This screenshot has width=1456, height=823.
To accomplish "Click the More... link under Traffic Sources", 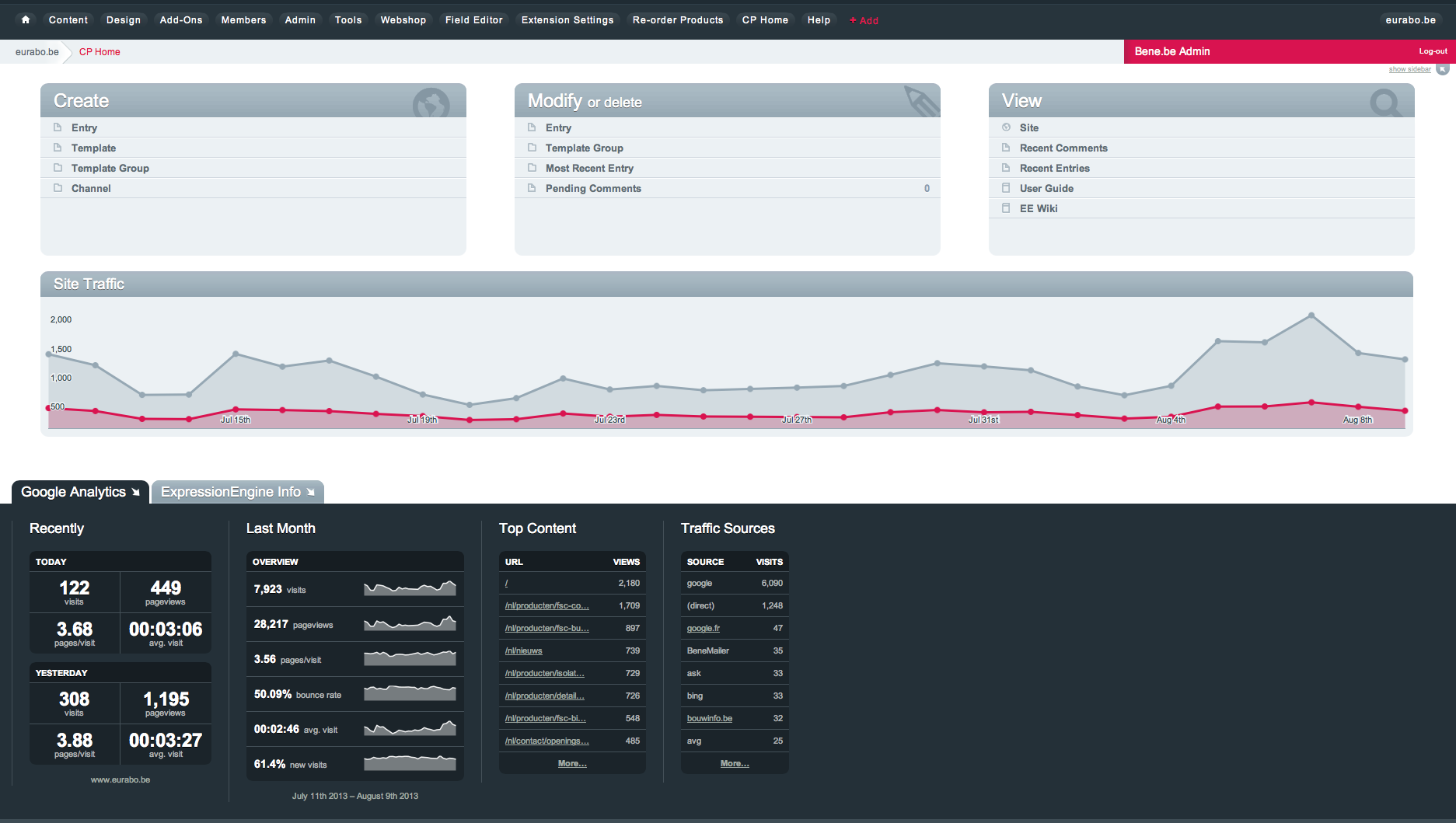I will (735, 763).
